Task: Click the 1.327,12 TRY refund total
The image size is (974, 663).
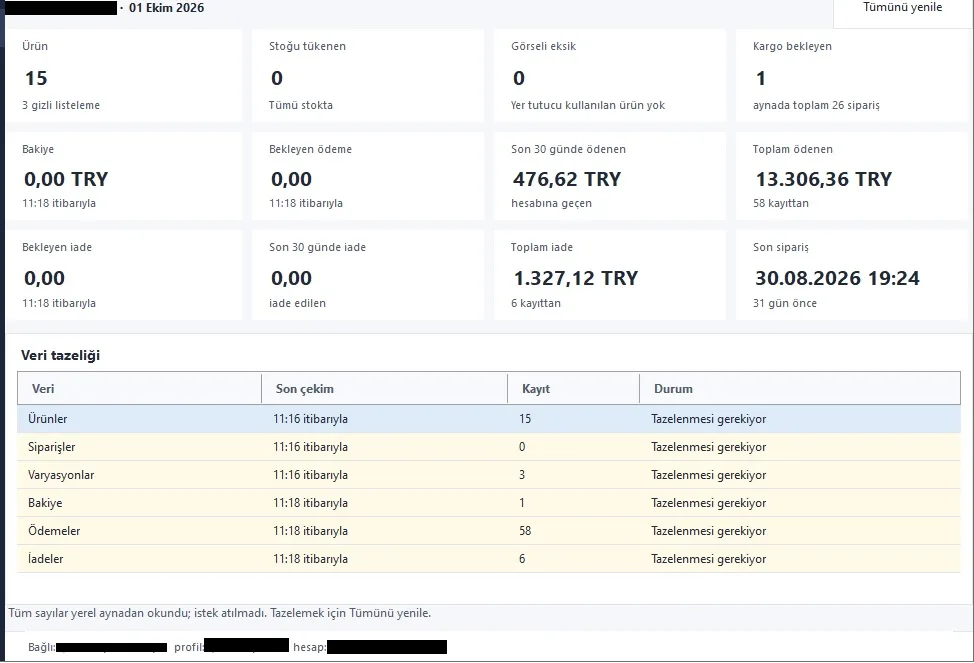Action: [x=576, y=278]
